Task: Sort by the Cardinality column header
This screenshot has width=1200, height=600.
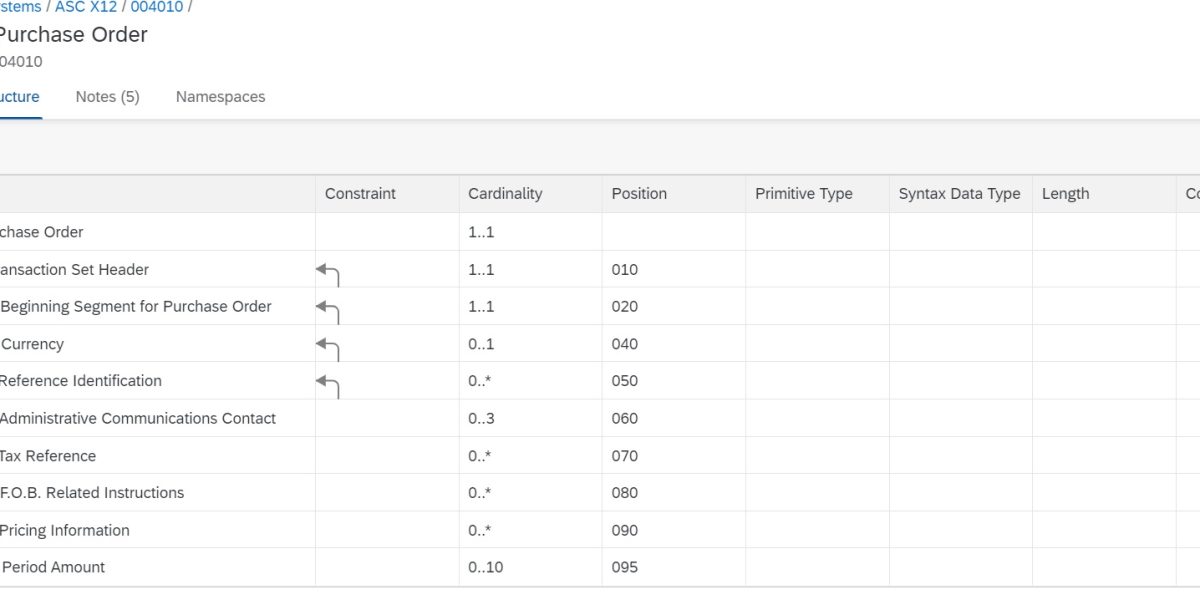Action: [x=505, y=194]
